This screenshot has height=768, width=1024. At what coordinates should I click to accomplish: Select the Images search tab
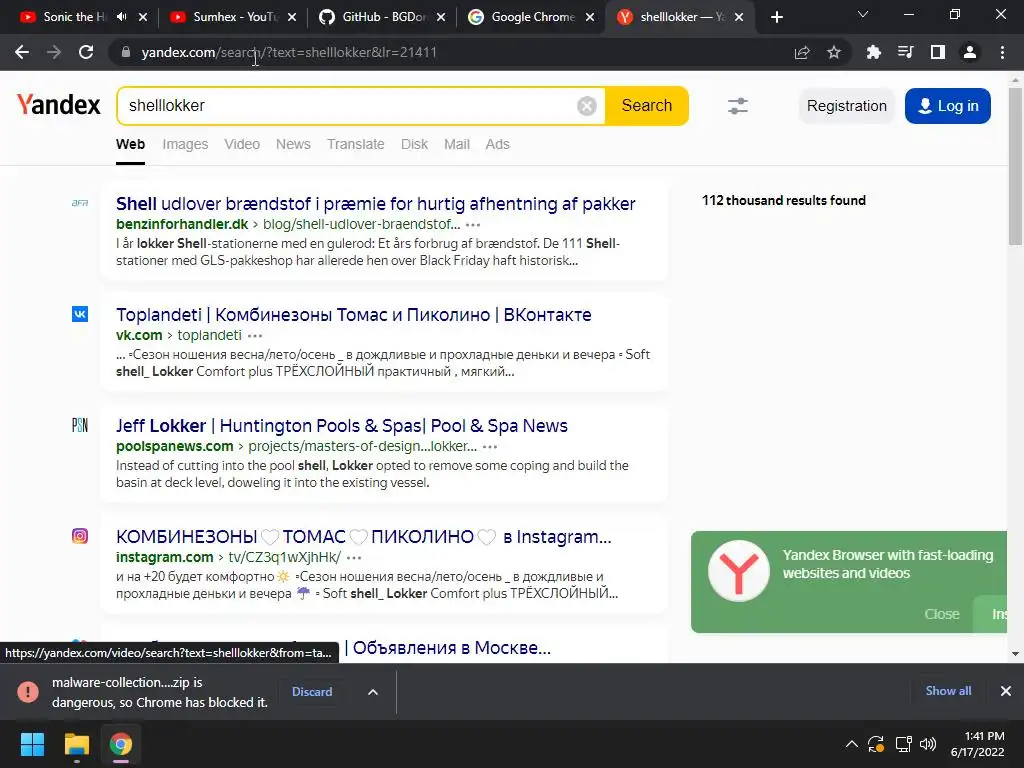point(185,144)
